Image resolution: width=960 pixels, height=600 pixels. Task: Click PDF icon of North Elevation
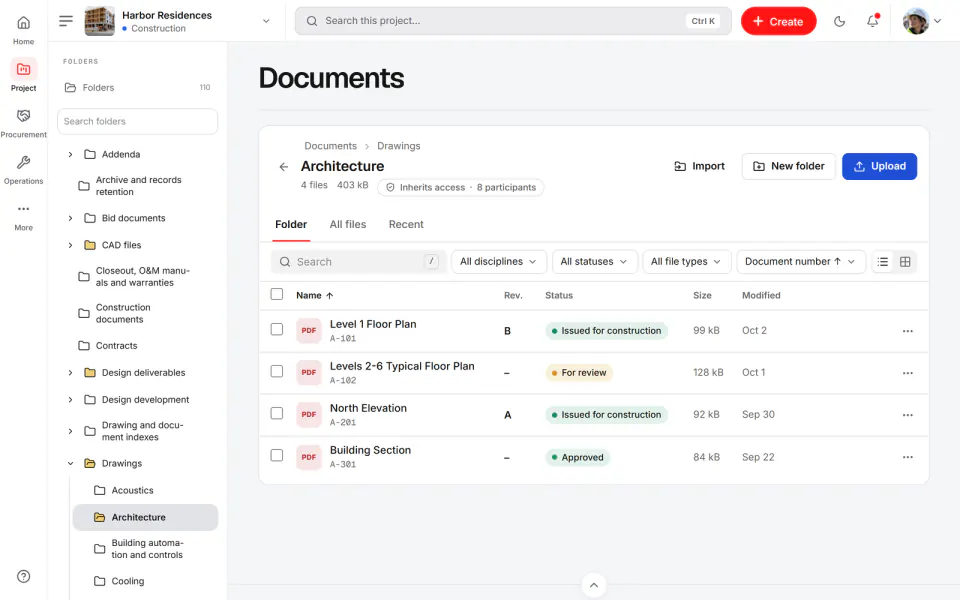(x=309, y=414)
